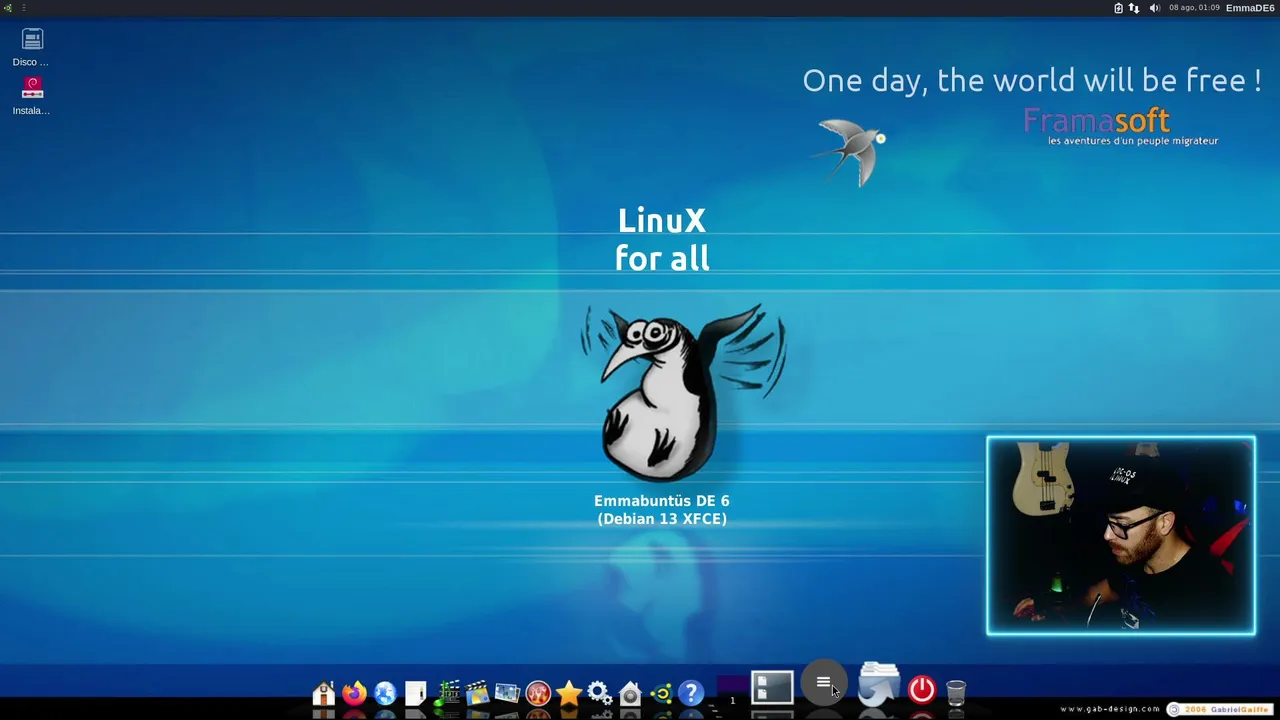Image resolution: width=1280 pixels, height=720 pixels.
Task: Open the volume control tray icon
Action: click(x=1155, y=8)
